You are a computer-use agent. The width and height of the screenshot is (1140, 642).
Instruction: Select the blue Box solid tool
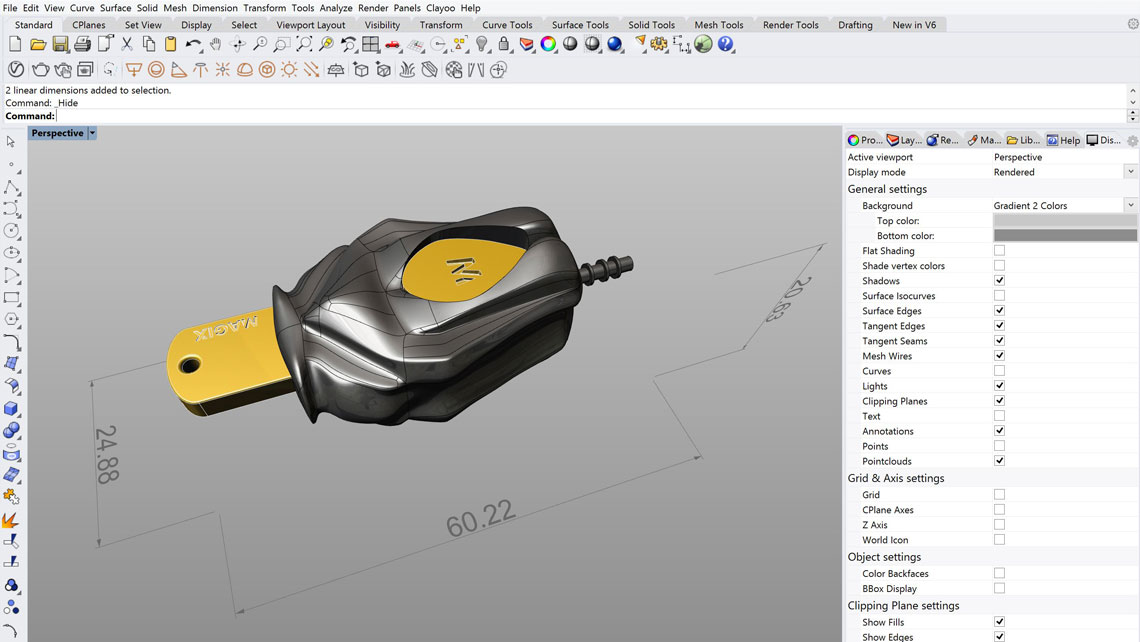click(x=11, y=409)
